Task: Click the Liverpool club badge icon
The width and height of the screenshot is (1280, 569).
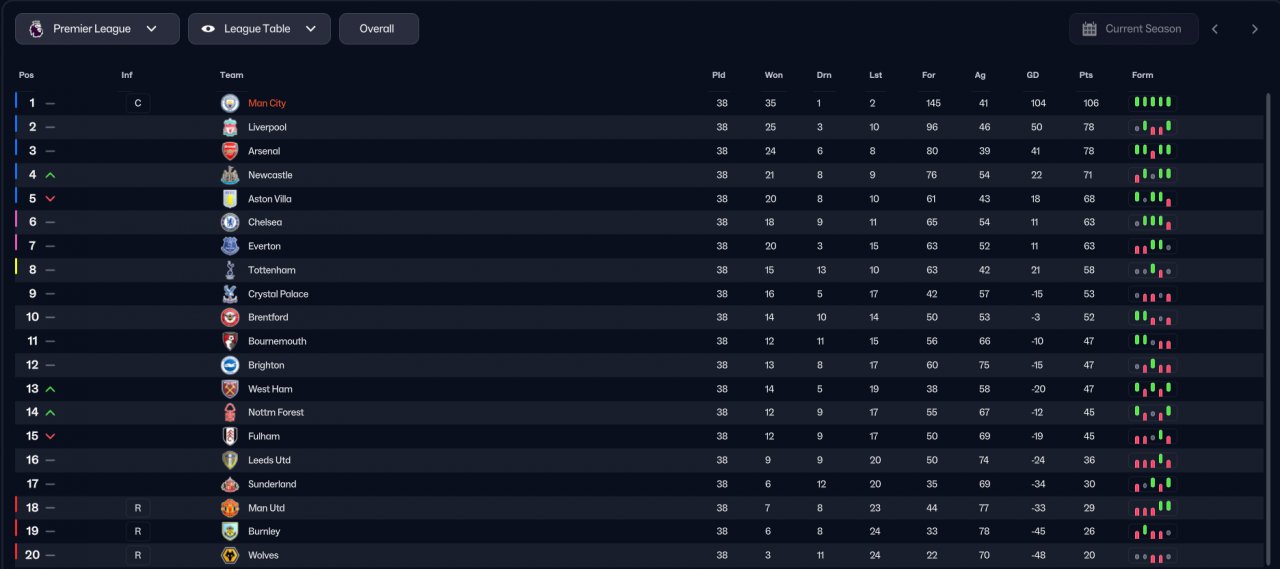Action: coord(230,127)
